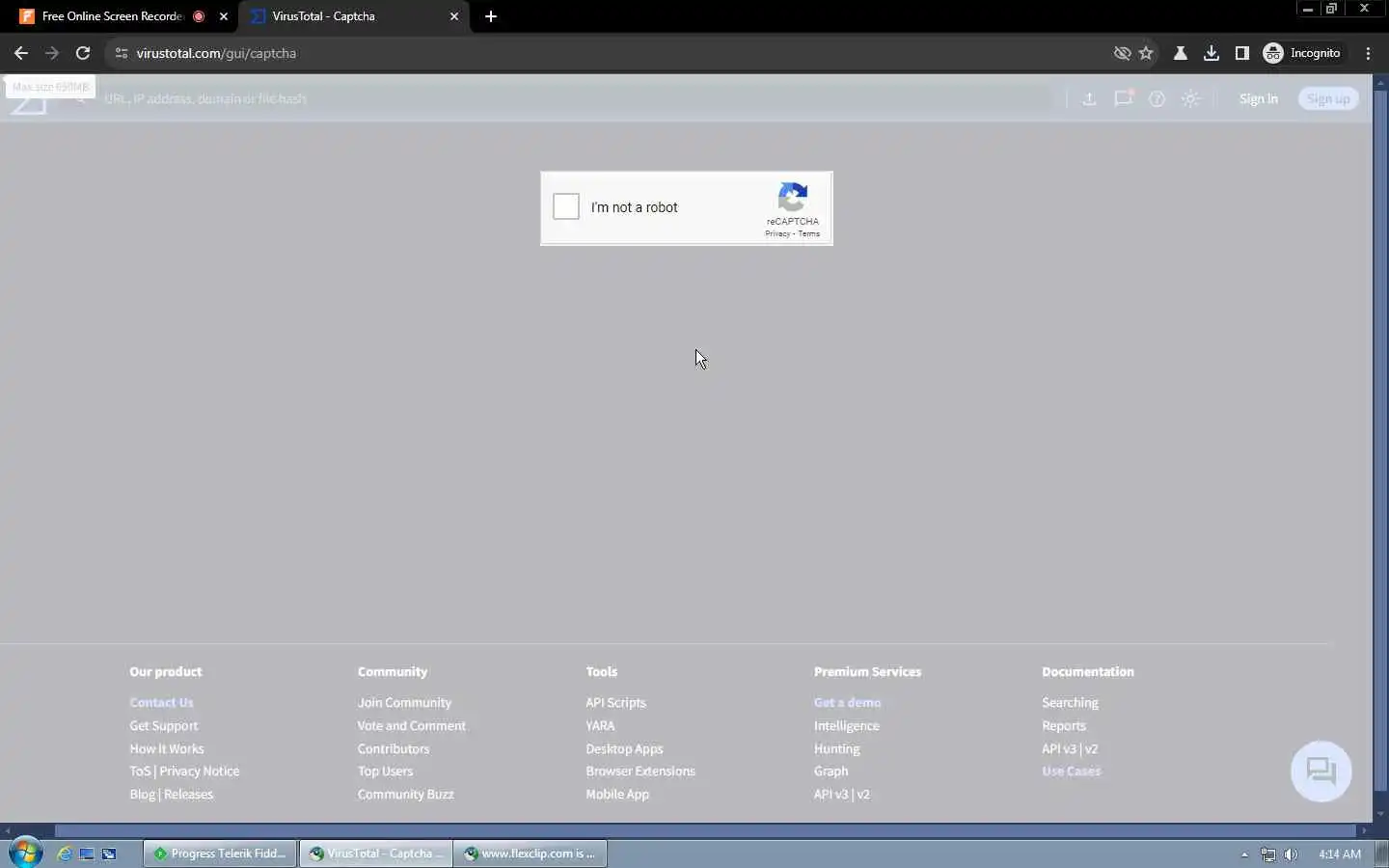1389x868 pixels.
Task: Click the Sign up button
Action: (1328, 98)
